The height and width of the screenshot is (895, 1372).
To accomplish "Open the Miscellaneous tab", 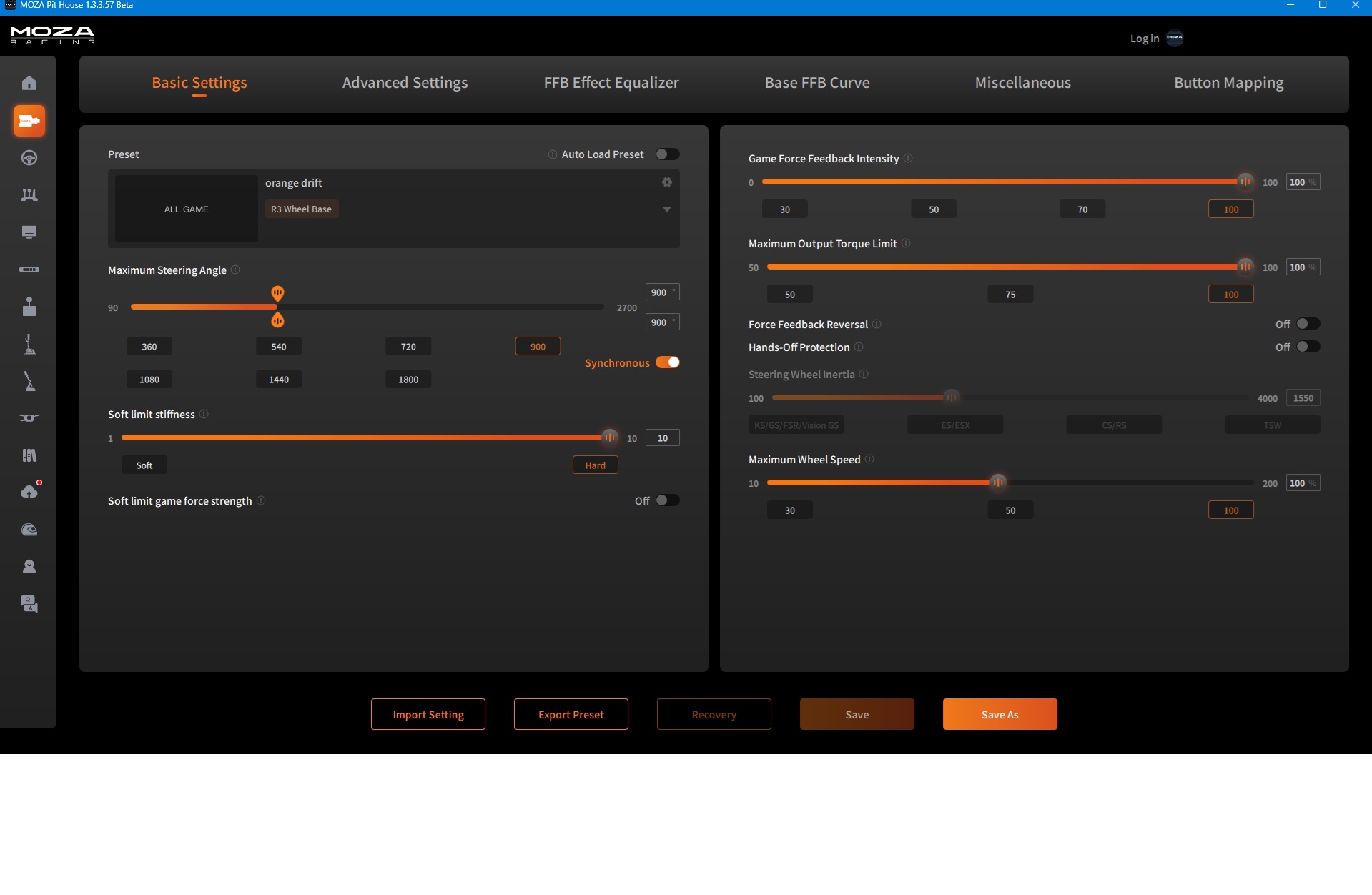I will (1023, 83).
